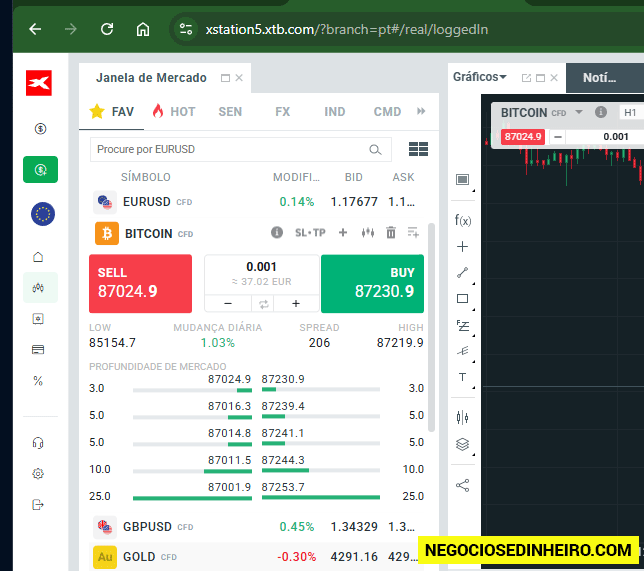This screenshot has height=571, width=644.
Task: Click SL·TP in BITCOIN row
Action: click(310, 233)
